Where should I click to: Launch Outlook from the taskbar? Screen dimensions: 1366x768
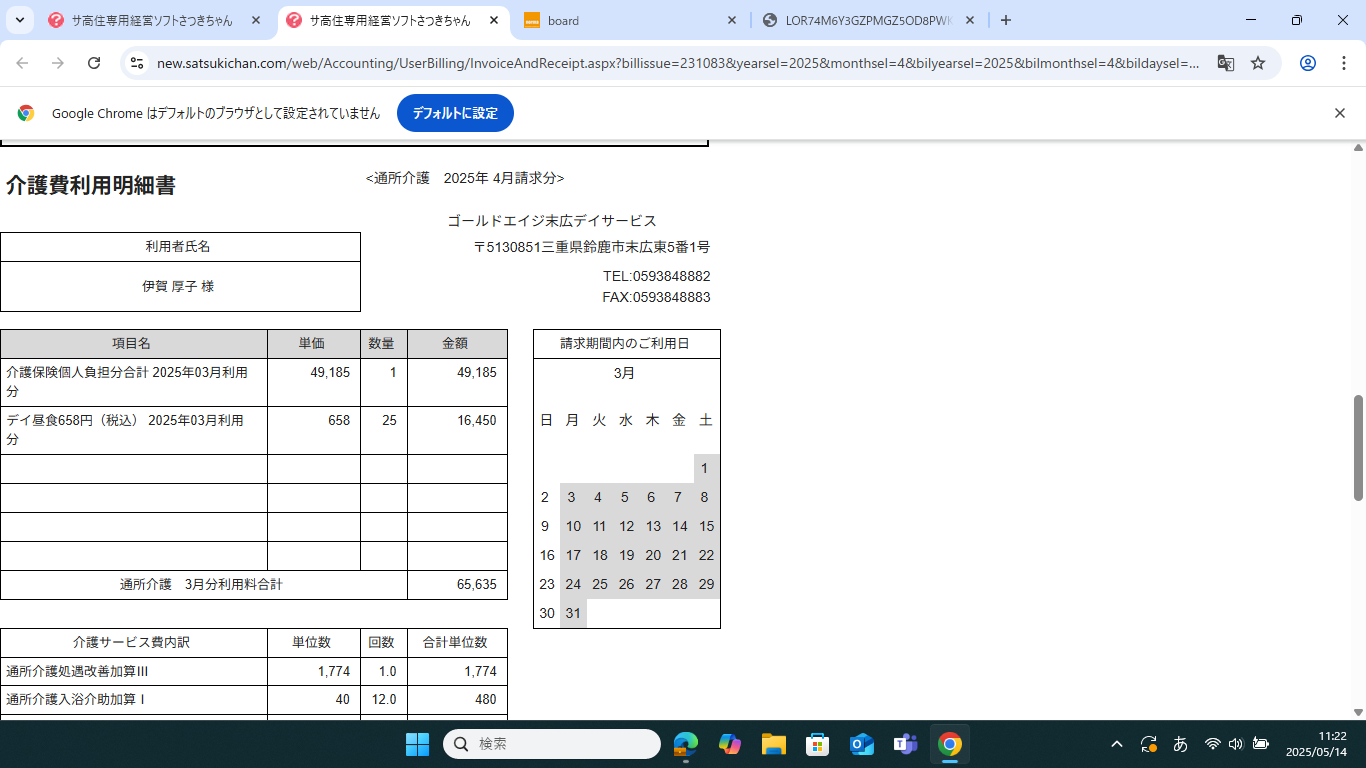point(861,744)
